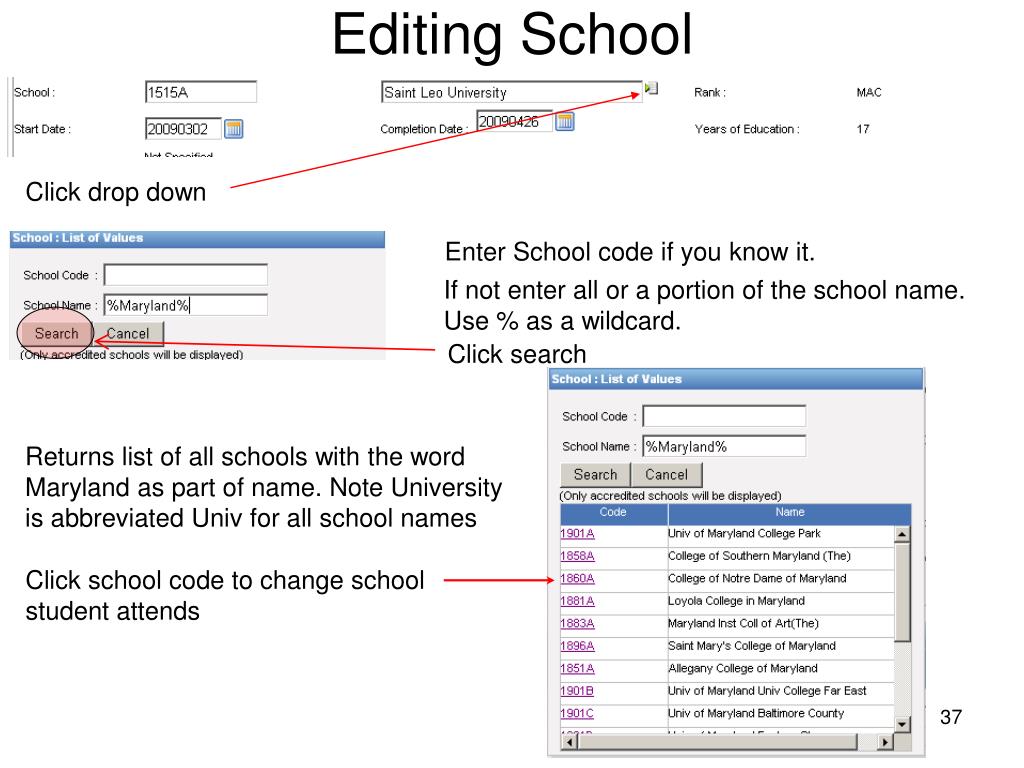Click Cancel button in results dialog
Image resolution: width=1024 pixels, height=768 pixels.
666,475
